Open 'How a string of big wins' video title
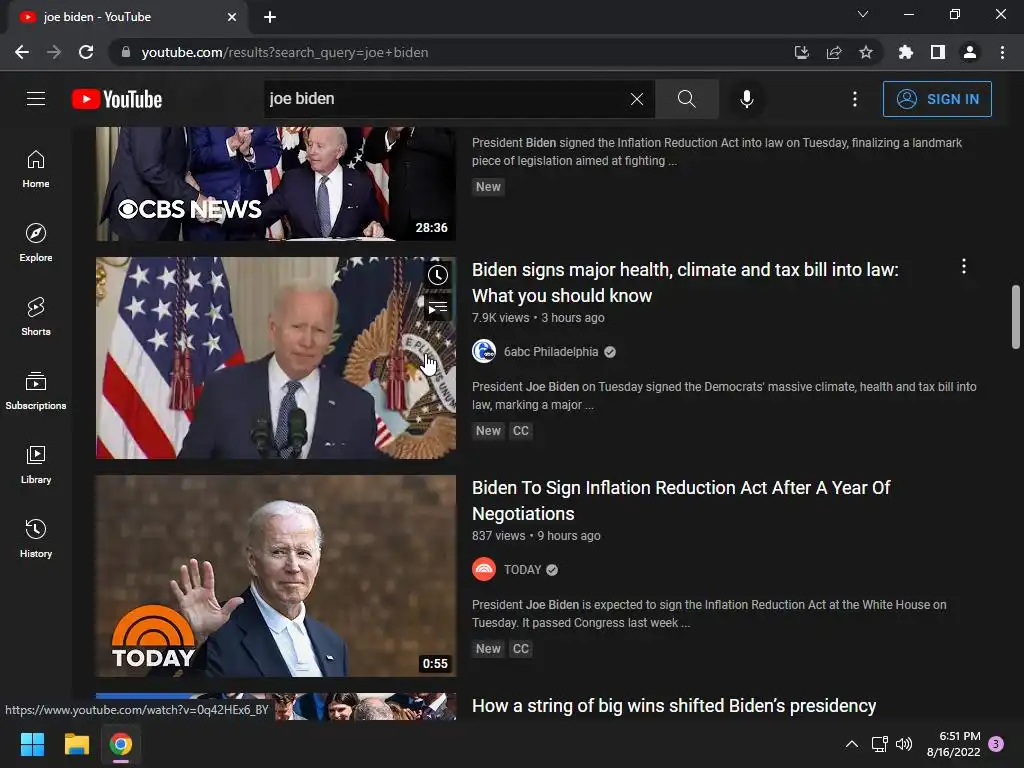 (674, 706)
